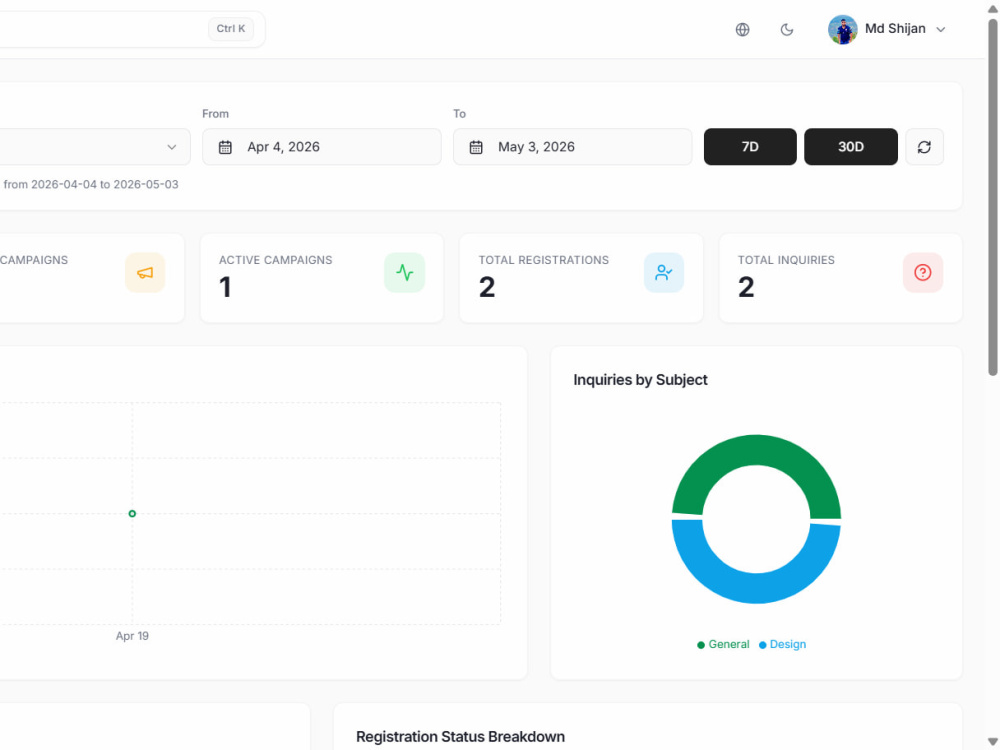Open the language globe icon
The width and height of the screenshot is (1000, 750).
click(x=742, y=29)
